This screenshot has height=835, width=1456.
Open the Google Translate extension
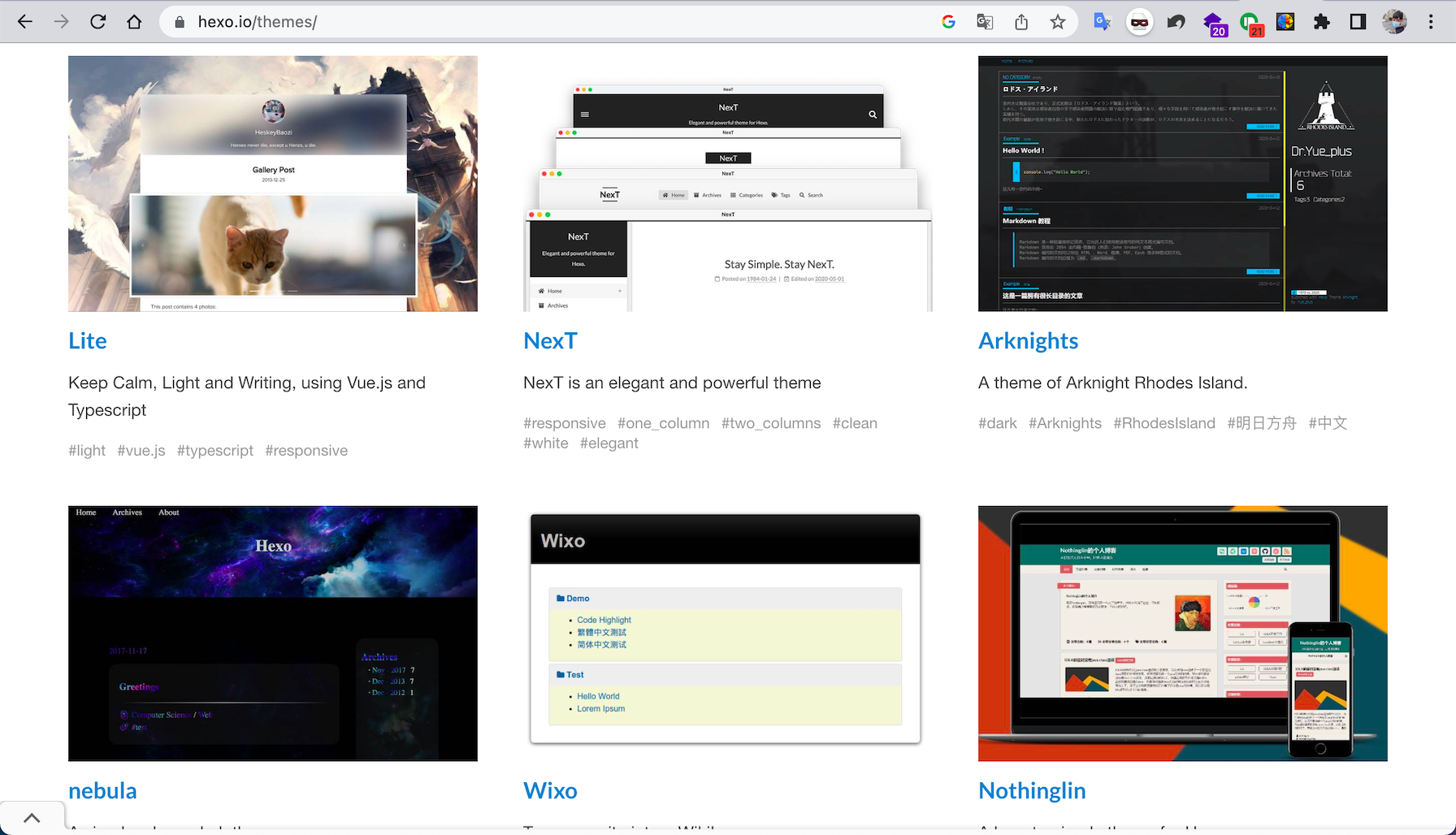[x=1102, y=22]
